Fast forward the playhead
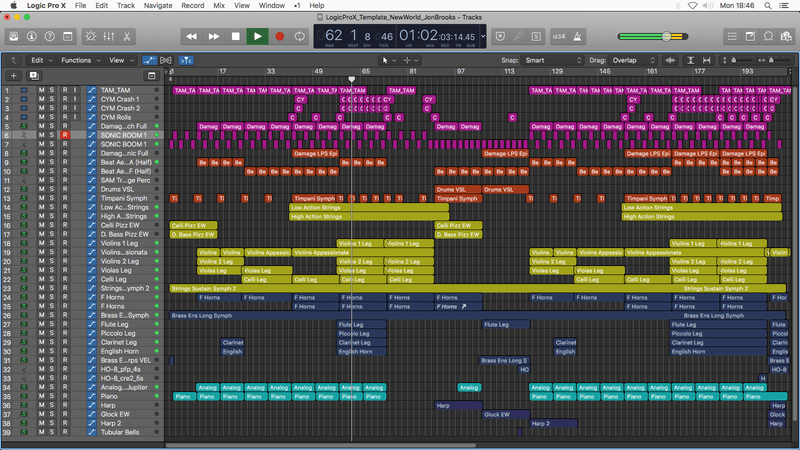This screenshot has width=800, height=450. point(213,37)
